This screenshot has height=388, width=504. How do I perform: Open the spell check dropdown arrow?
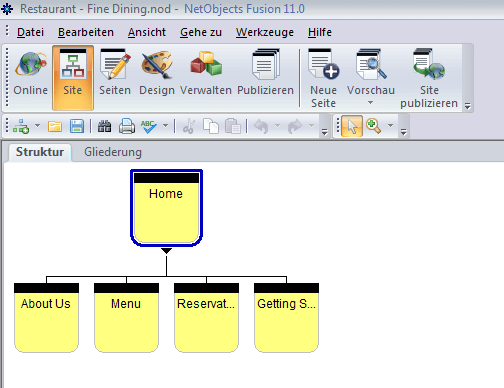[165, 126]
